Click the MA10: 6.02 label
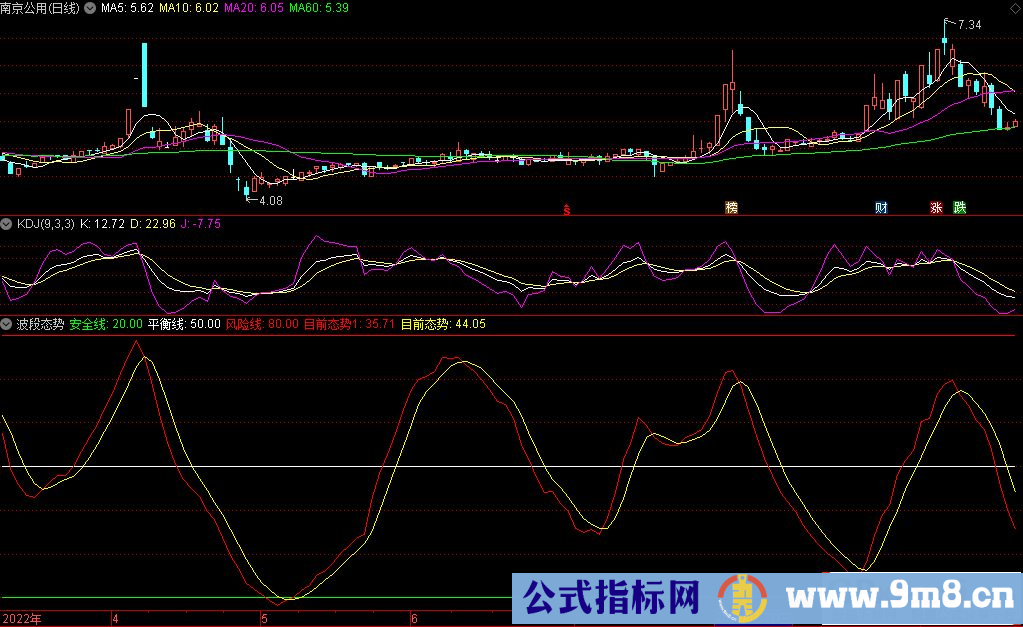Screen dimensions: 1023x627 click(x=189, y=8)
